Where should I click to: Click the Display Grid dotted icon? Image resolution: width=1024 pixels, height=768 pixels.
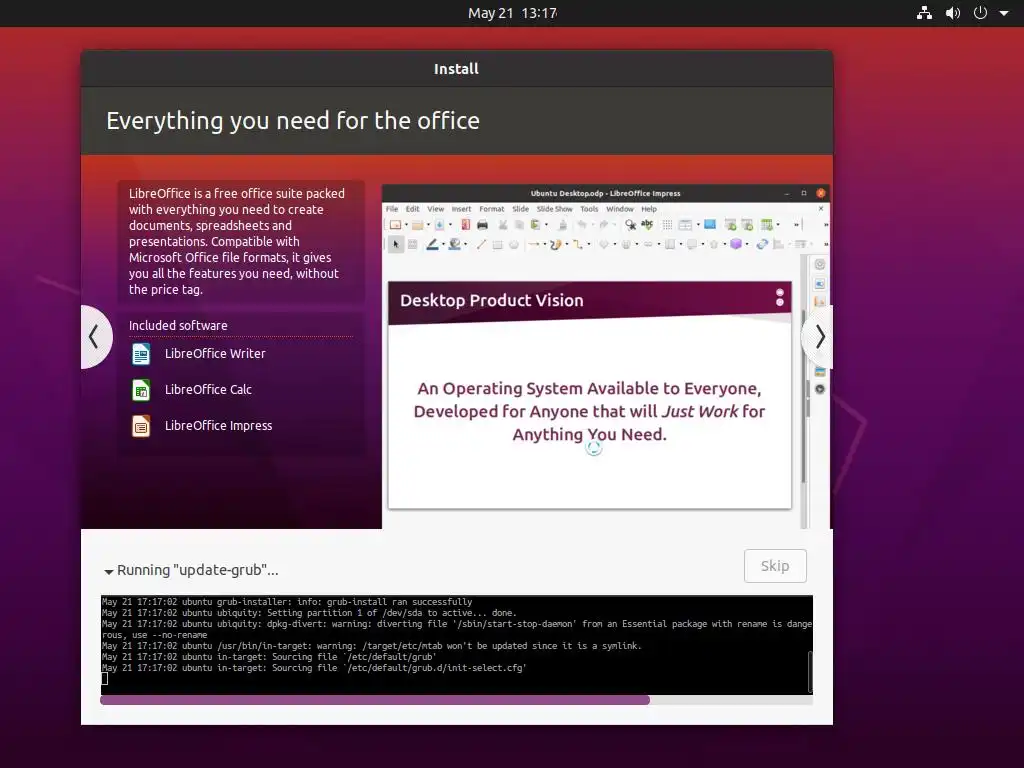click(x=667, y=225)
